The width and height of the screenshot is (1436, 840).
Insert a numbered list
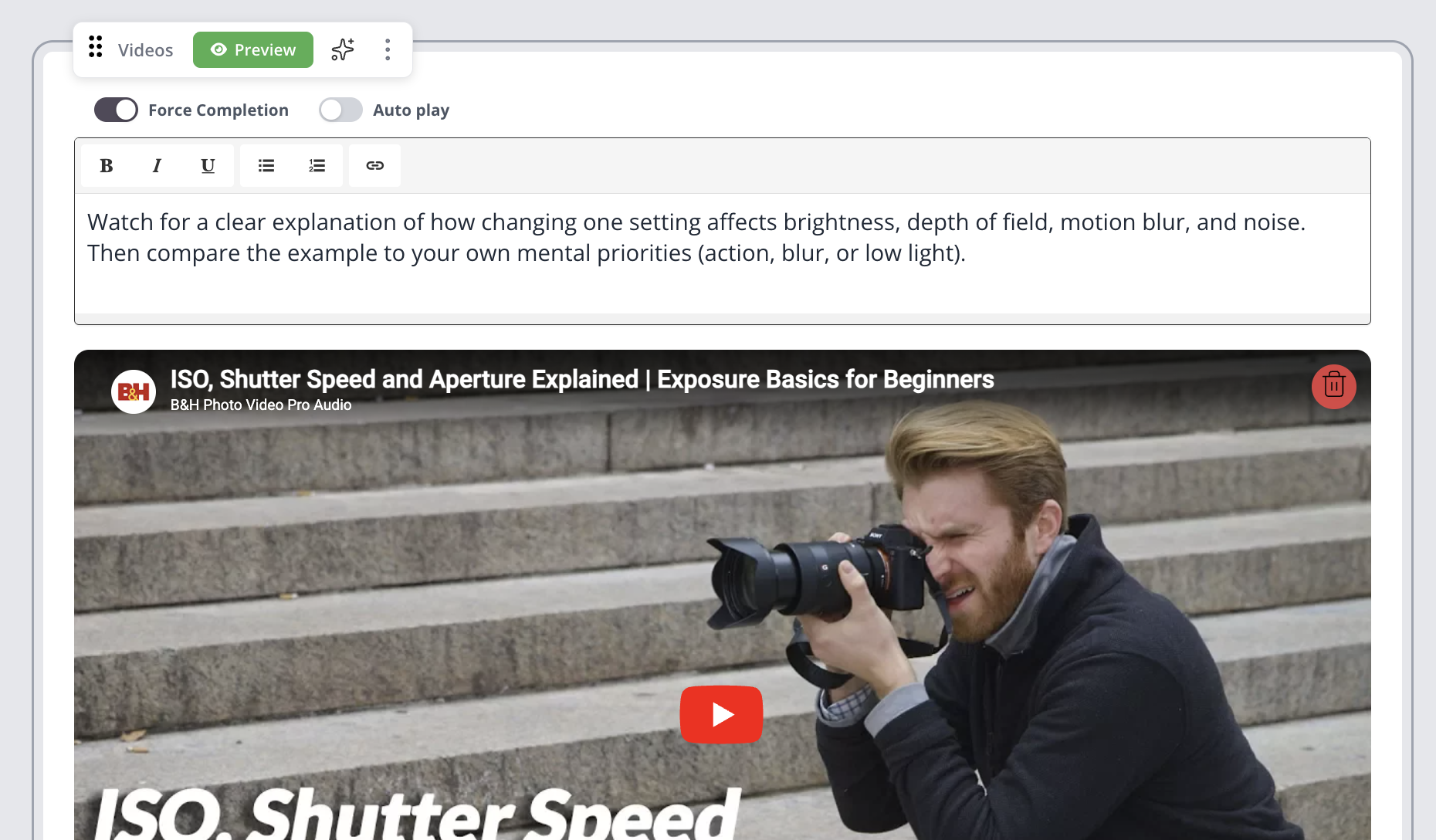click(317, 165)
